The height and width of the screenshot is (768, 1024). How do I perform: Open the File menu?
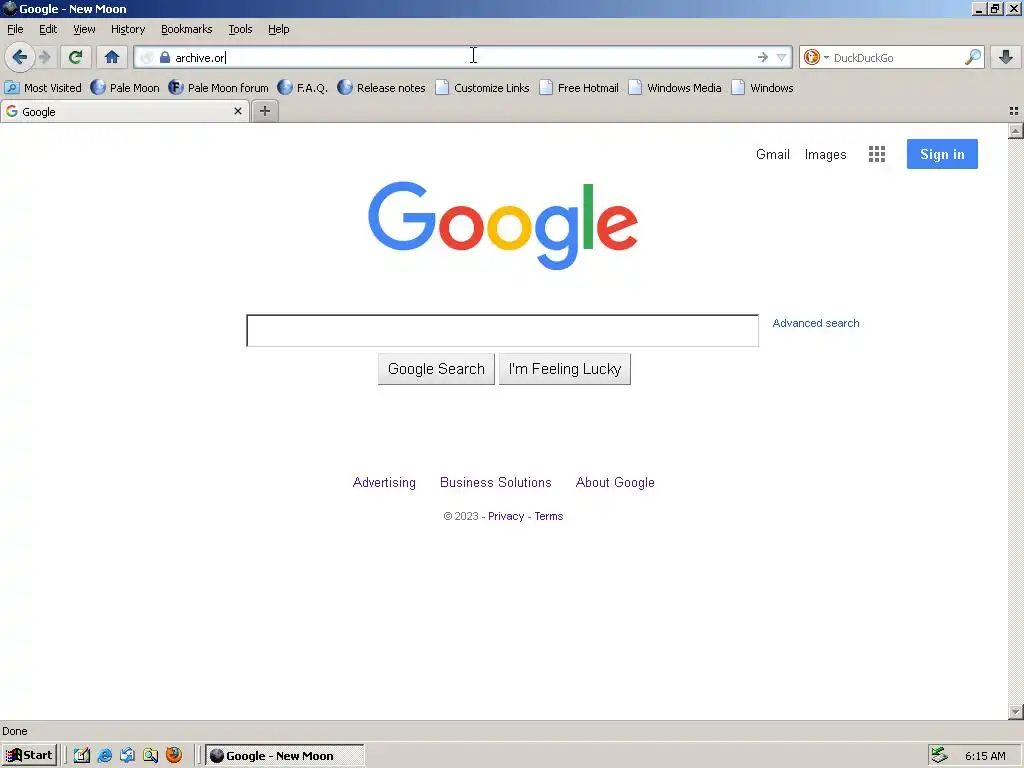pyautogui.click(x=15, y=29)
